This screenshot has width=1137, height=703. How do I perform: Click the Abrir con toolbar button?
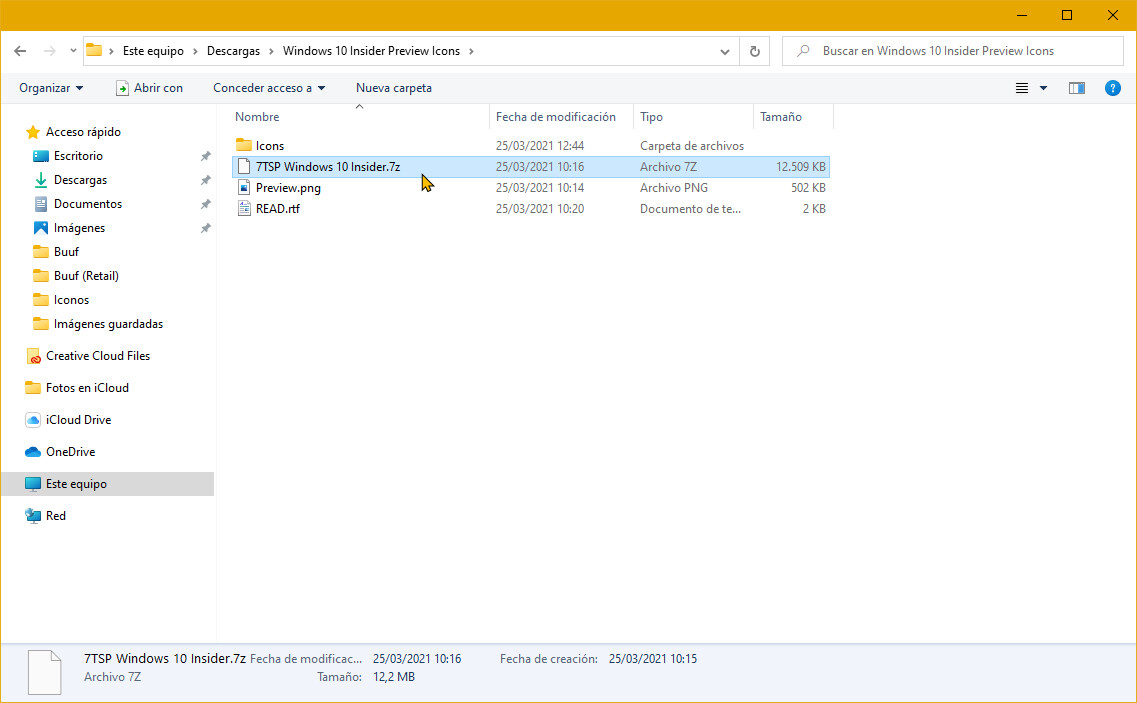[x=149, y=88]
